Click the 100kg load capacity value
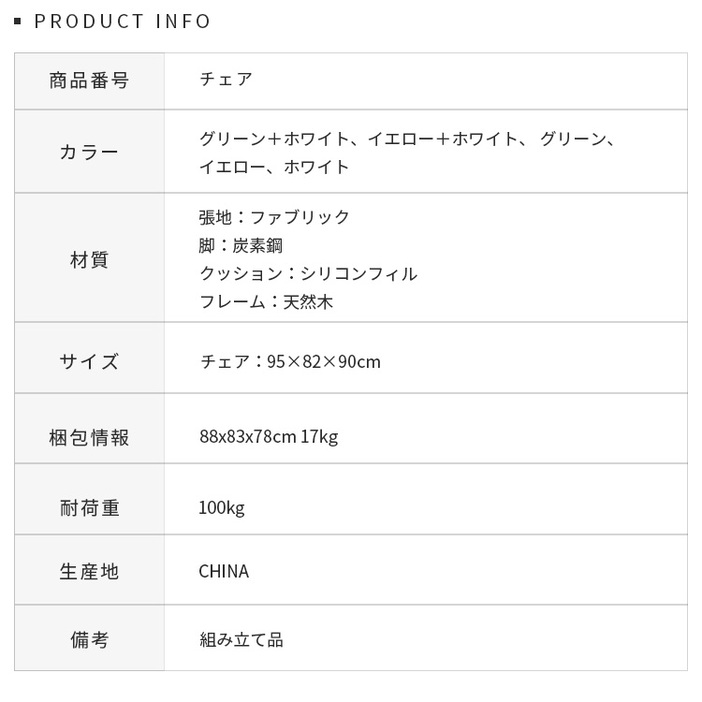This screenshot has width=702, height=702. 221,507
